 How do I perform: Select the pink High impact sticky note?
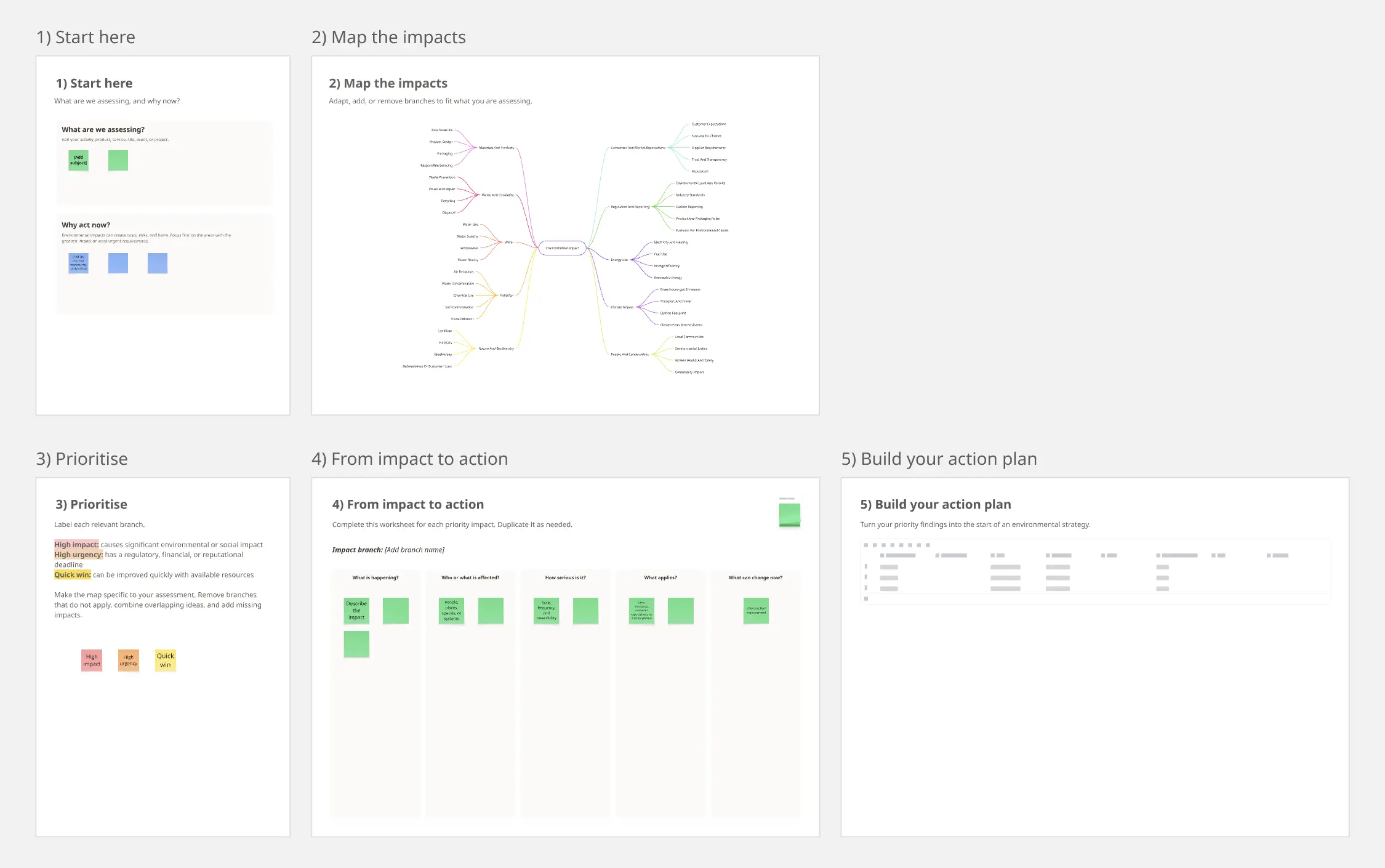(x=92, y=660)
